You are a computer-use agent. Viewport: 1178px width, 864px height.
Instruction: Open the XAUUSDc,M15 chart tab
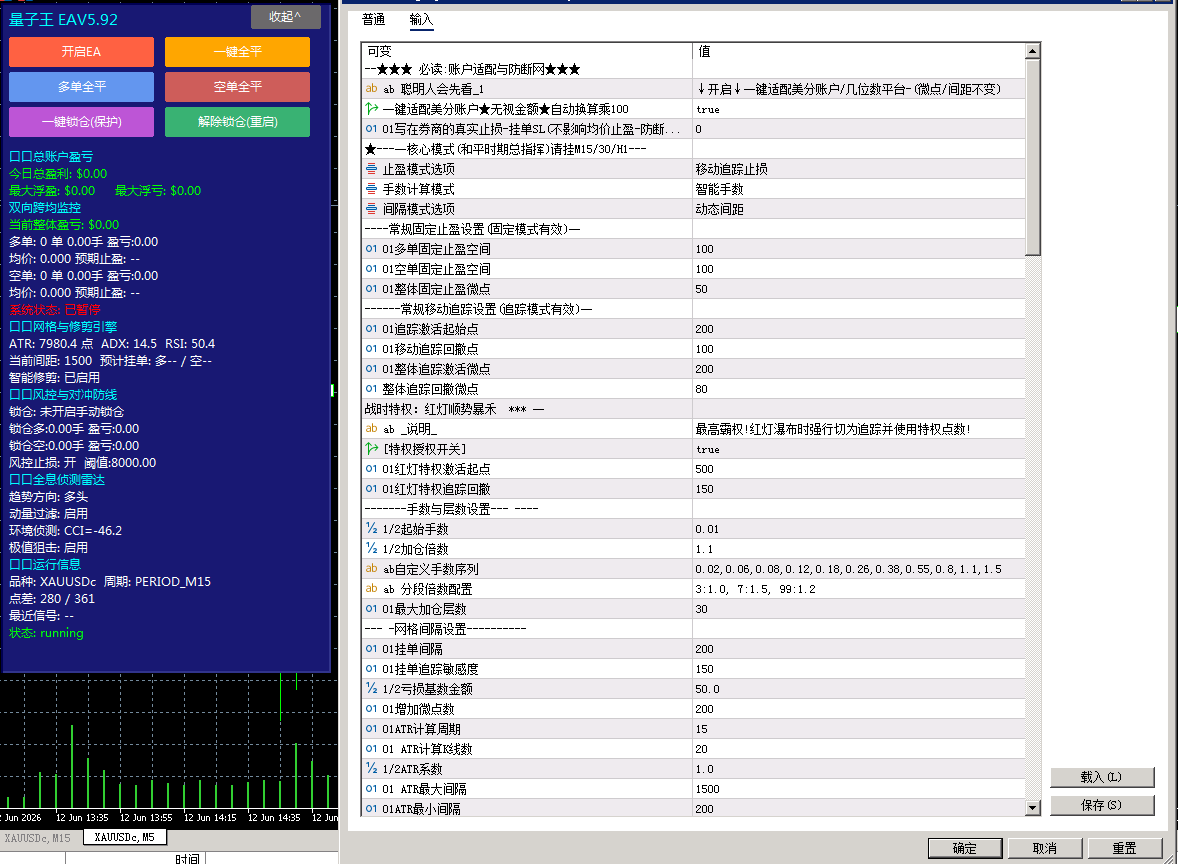coord(38,838)
